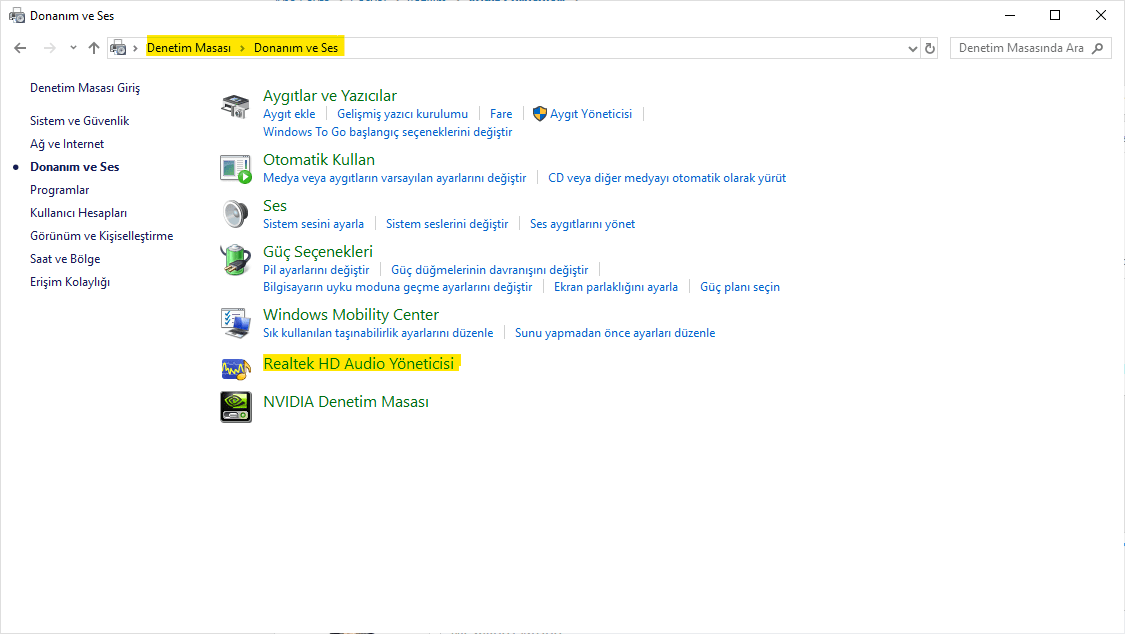Select Erişim Kolaylığı category
The height and width of the screenshot is (634, 1125).
coord(70,281)
